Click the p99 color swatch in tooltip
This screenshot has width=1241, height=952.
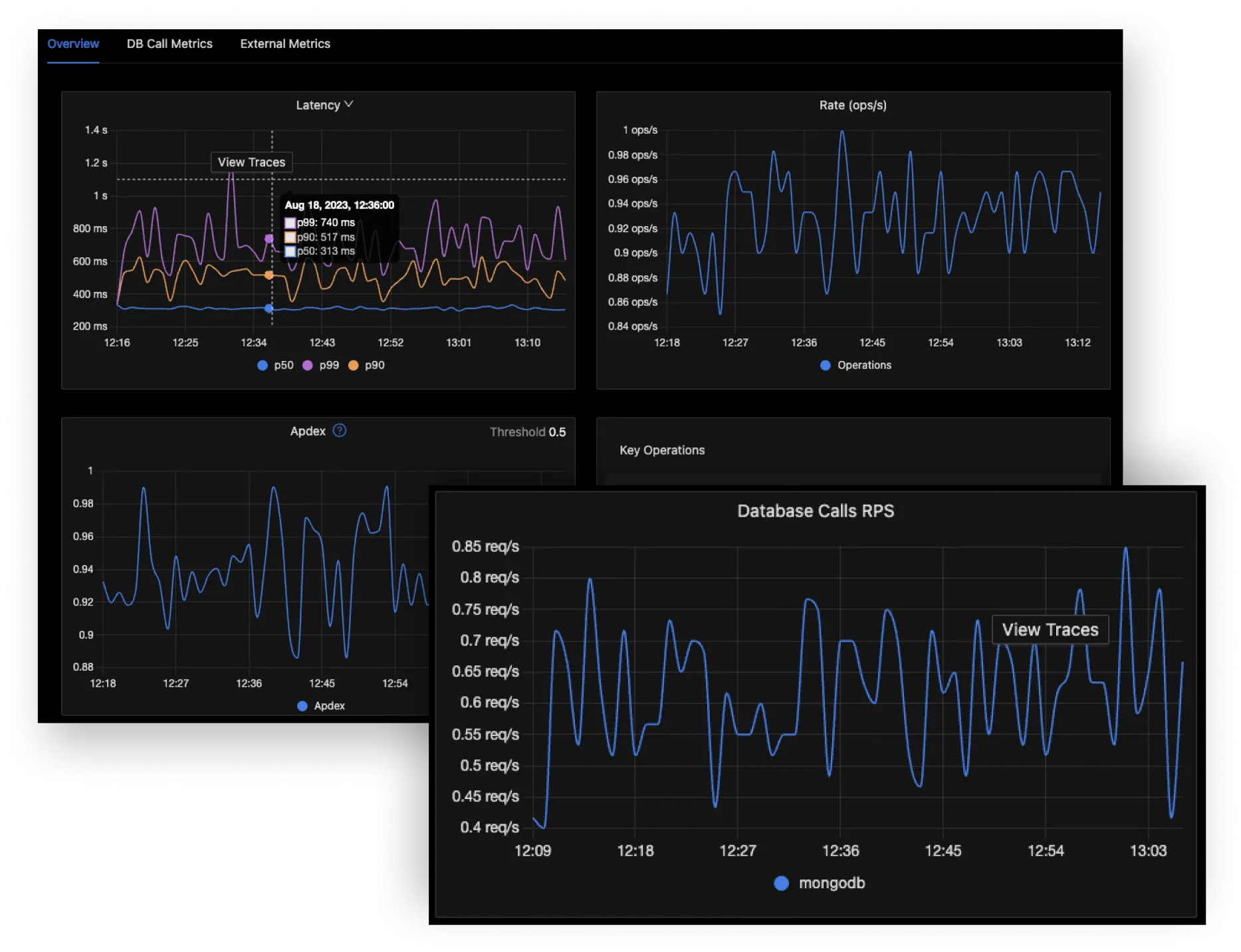tap(290, 223)
